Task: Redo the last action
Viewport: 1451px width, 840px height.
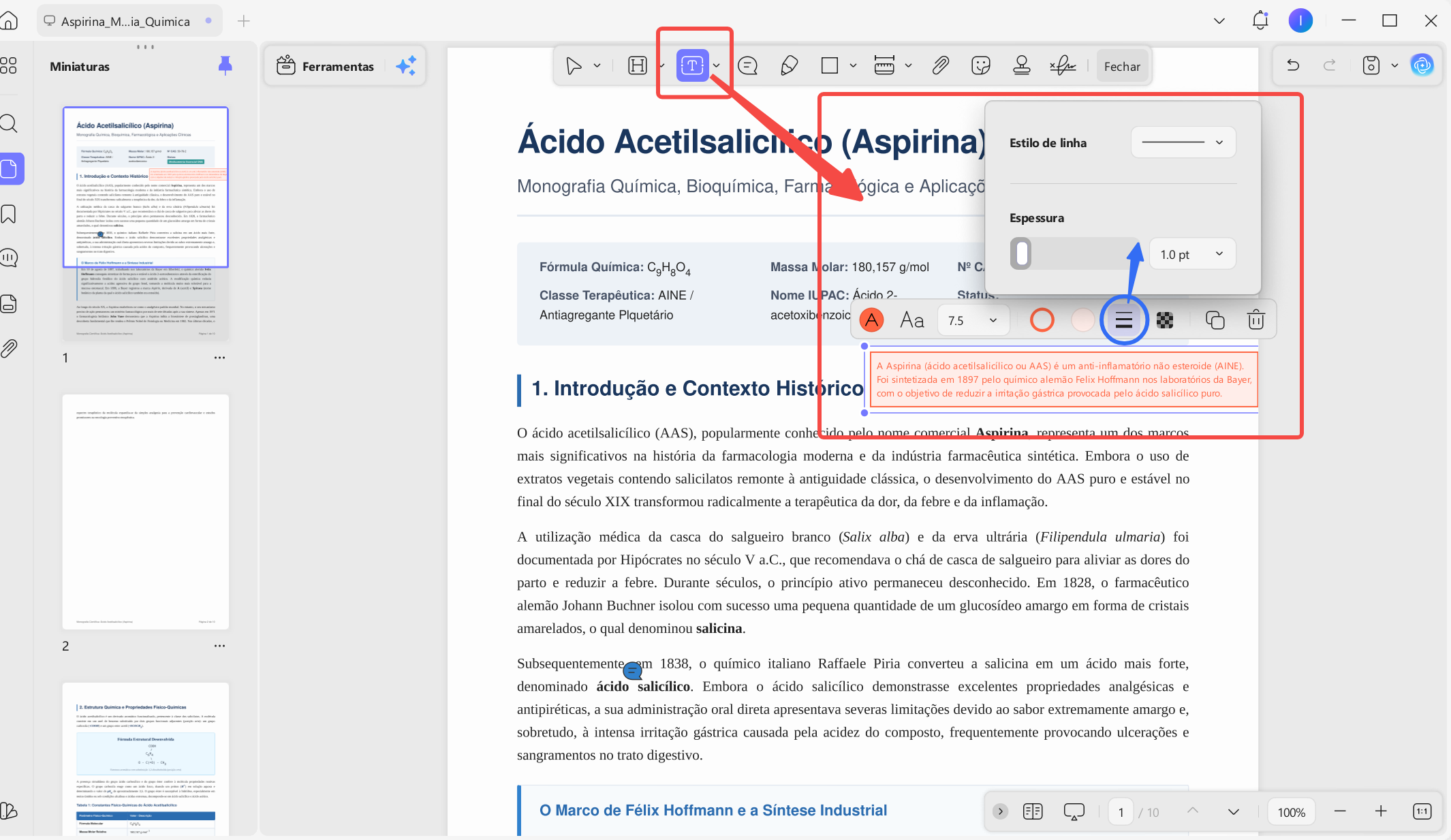Action: tap(1329, 65)
